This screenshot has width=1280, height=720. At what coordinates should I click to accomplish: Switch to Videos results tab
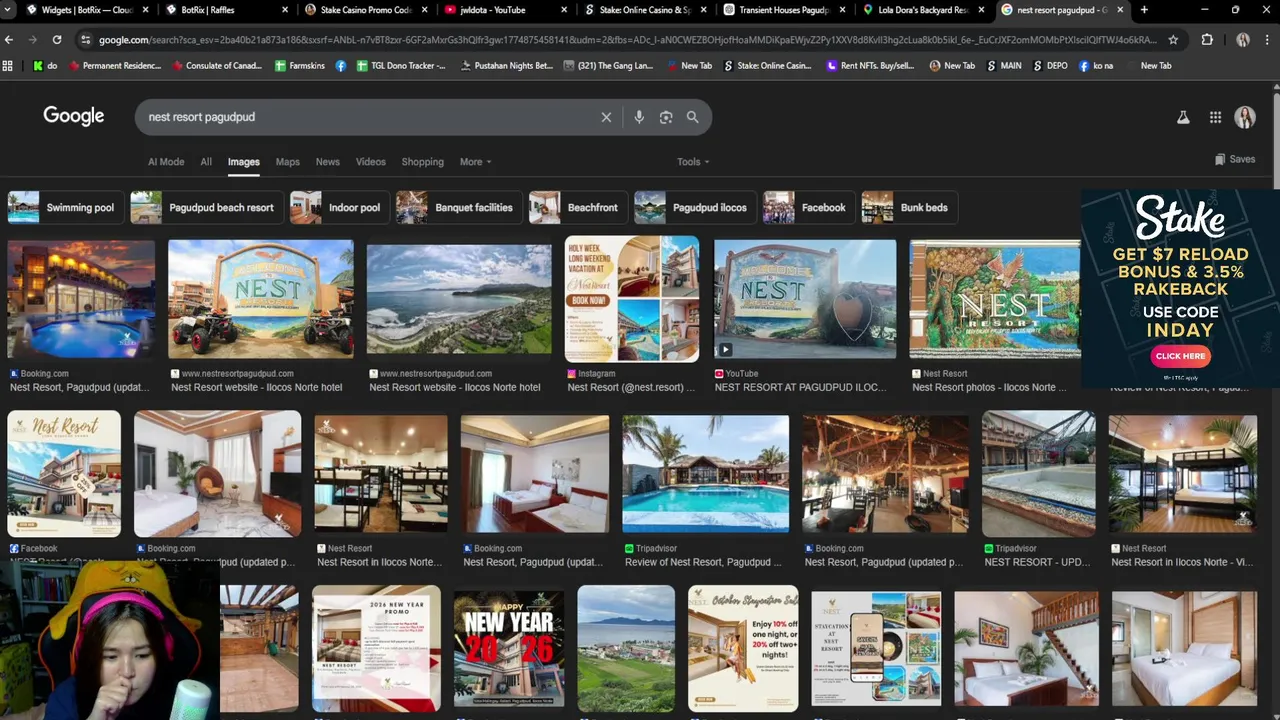(x=371, y=162)
